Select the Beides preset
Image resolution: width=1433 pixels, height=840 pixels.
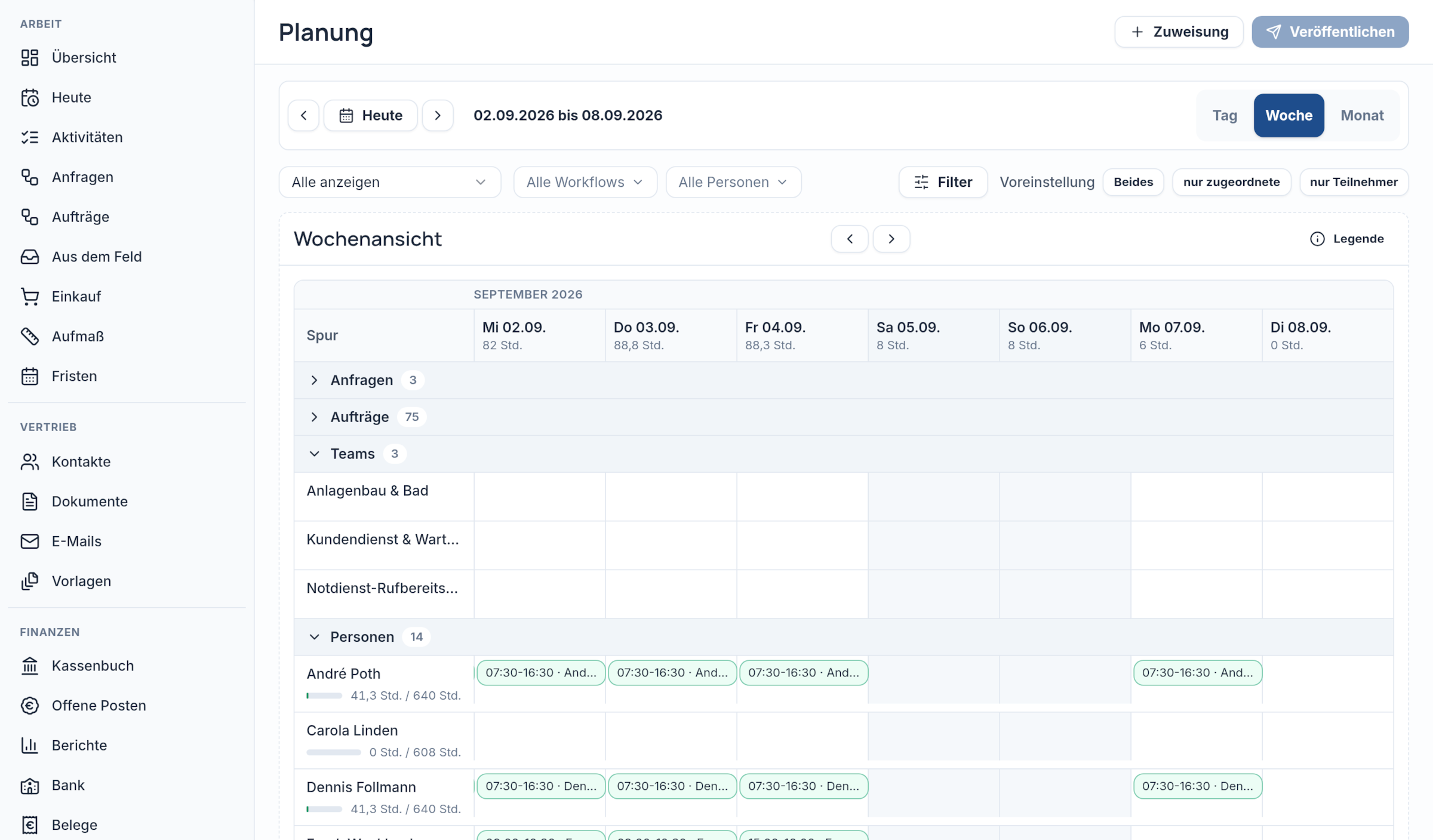pos(1133,182)
